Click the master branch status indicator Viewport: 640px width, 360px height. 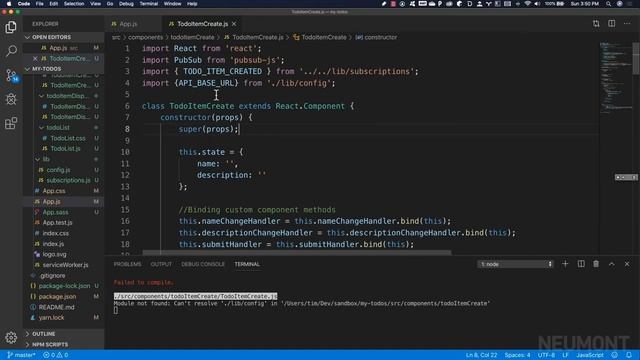point(21,355)
